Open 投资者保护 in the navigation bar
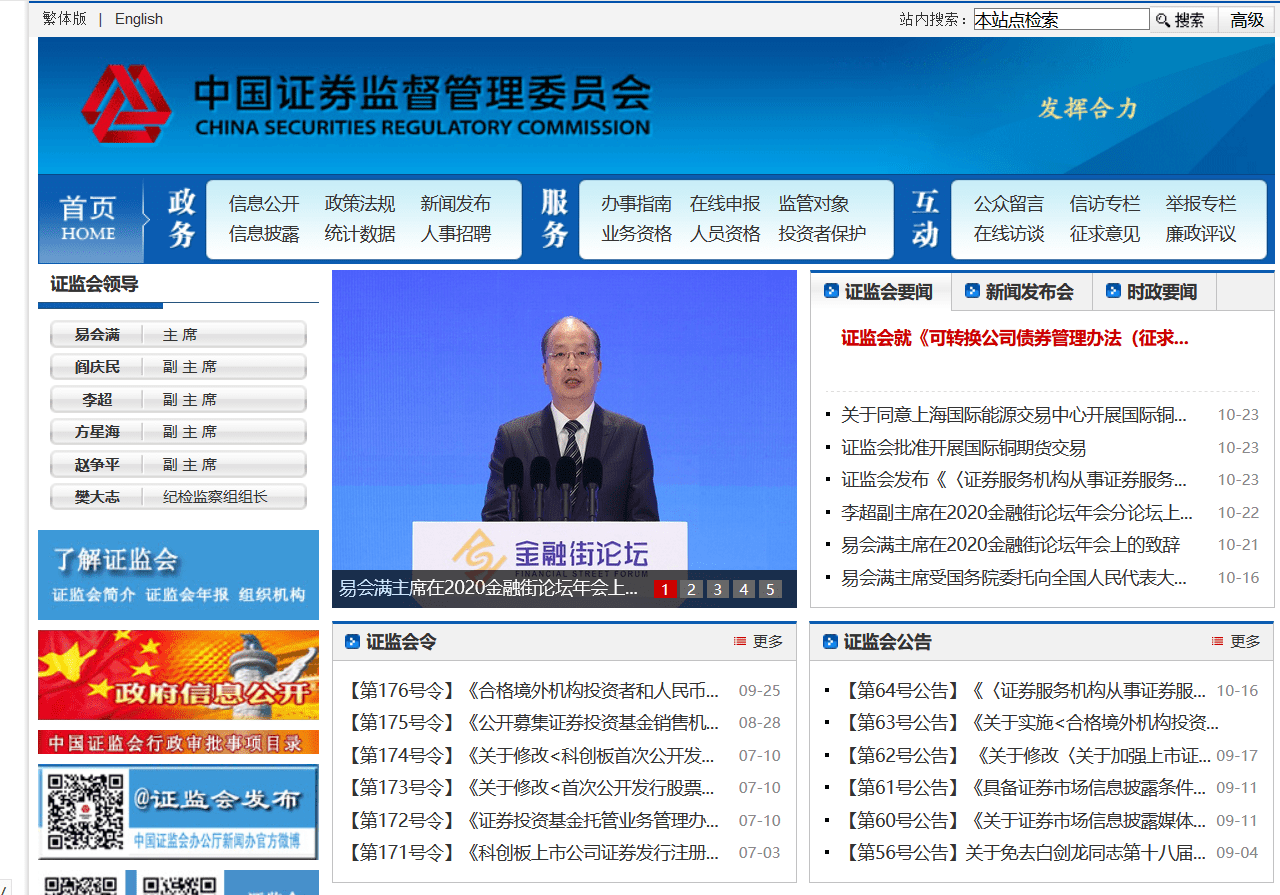Viewport: 1280px width, 895px height. point(822,234)
